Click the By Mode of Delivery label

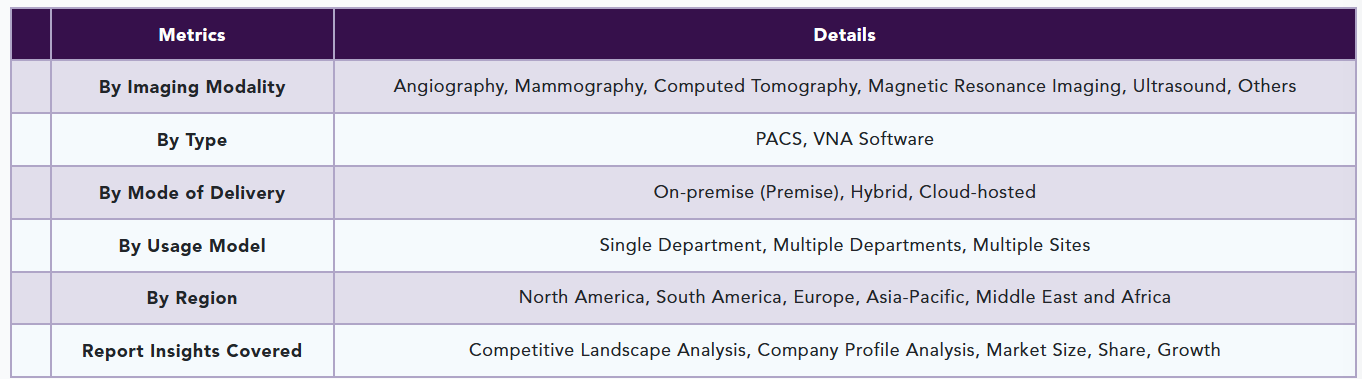[192, 193]
